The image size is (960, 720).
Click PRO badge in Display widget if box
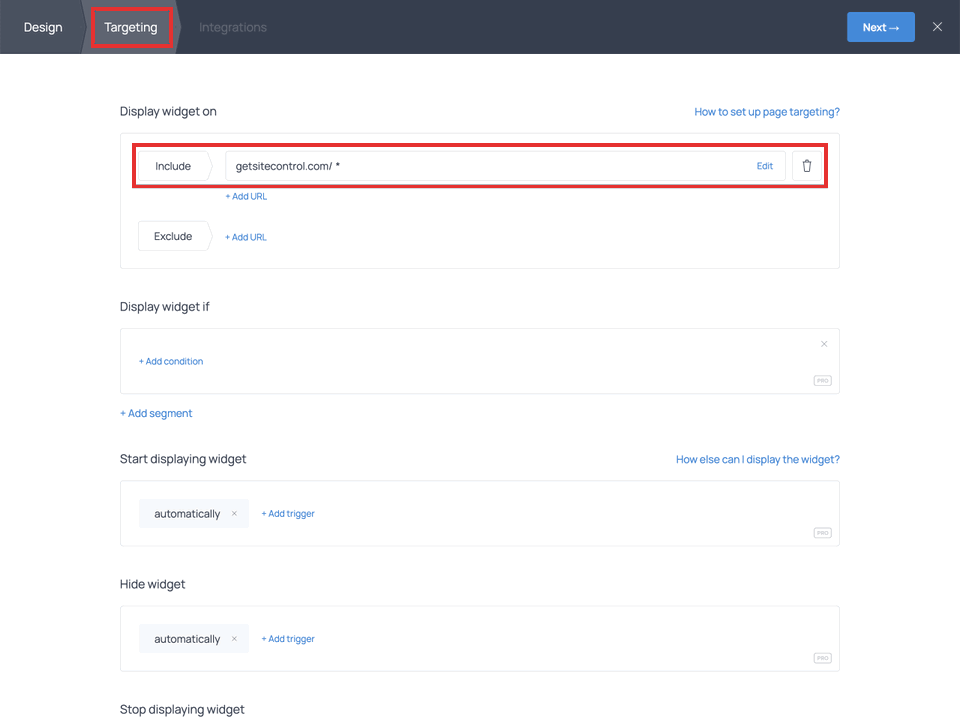[x=822, y=381]
